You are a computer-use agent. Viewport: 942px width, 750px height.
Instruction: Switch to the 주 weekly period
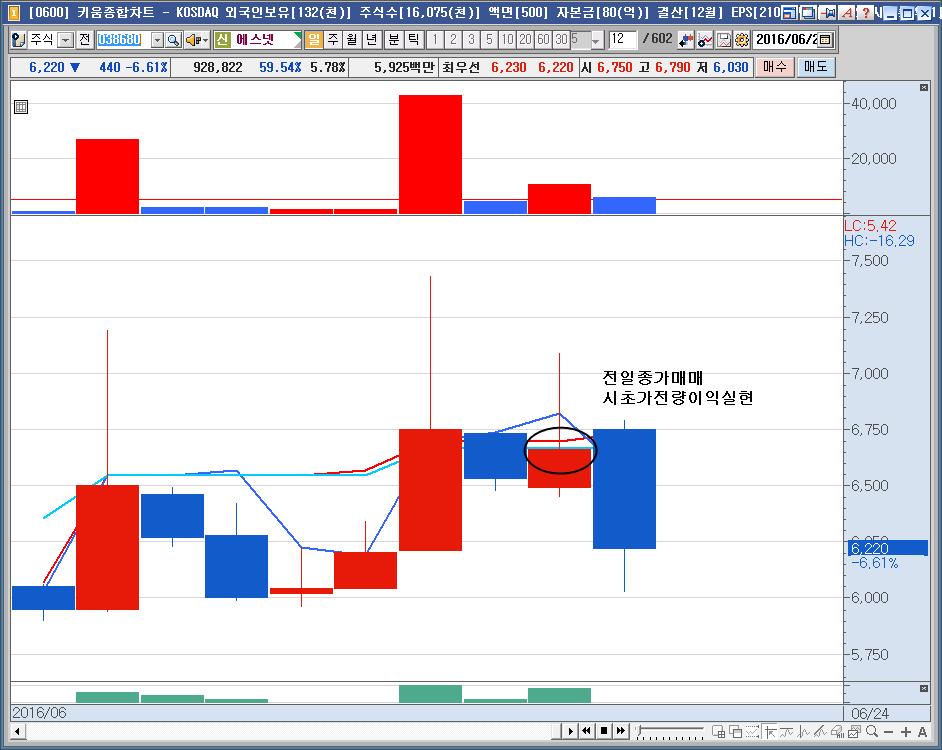pyautogui.click(x=333, y=40)
